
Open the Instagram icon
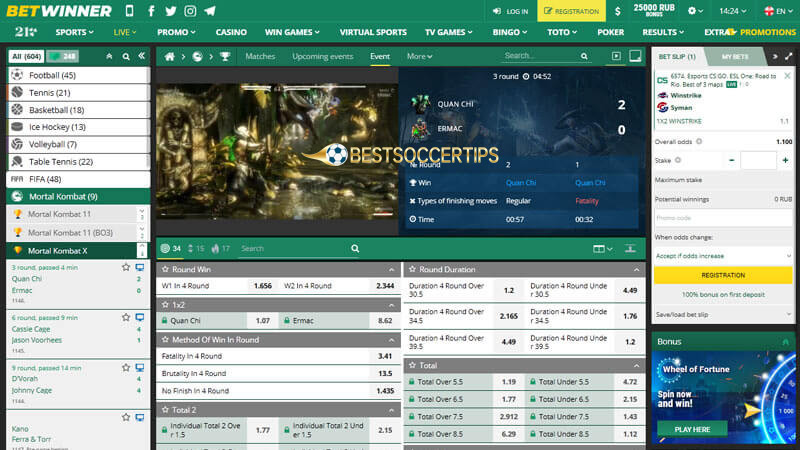(190, 11)
